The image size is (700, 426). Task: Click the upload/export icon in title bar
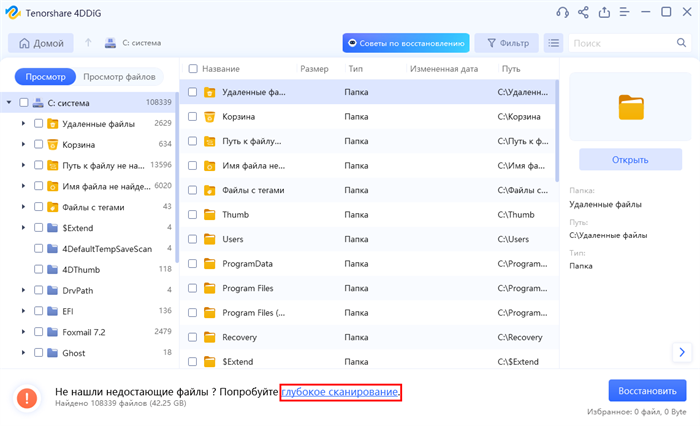(x=604, y=13)
